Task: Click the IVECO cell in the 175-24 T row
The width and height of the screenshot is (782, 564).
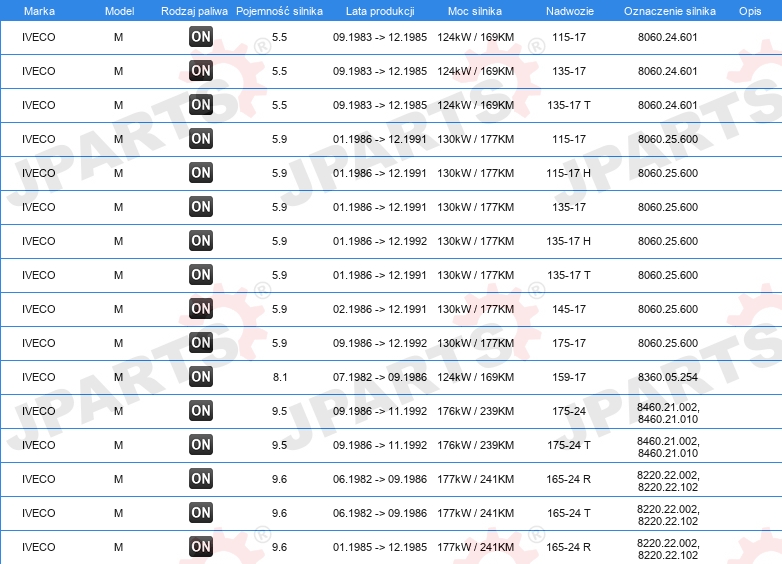Action: [x=38, y=445]
